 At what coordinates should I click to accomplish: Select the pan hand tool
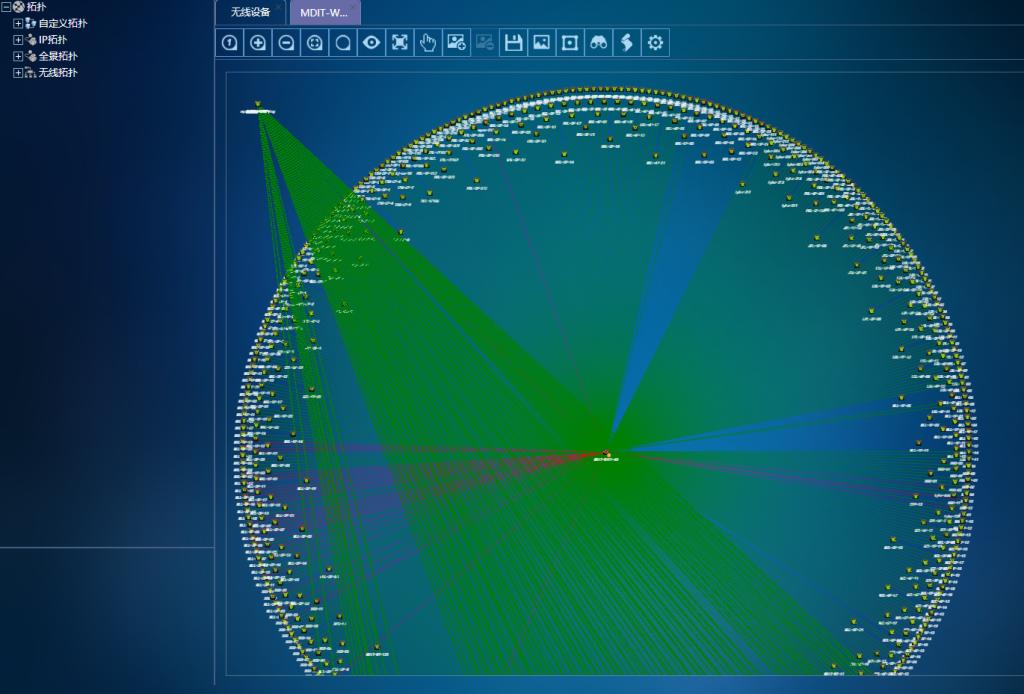tap(428, 43)
